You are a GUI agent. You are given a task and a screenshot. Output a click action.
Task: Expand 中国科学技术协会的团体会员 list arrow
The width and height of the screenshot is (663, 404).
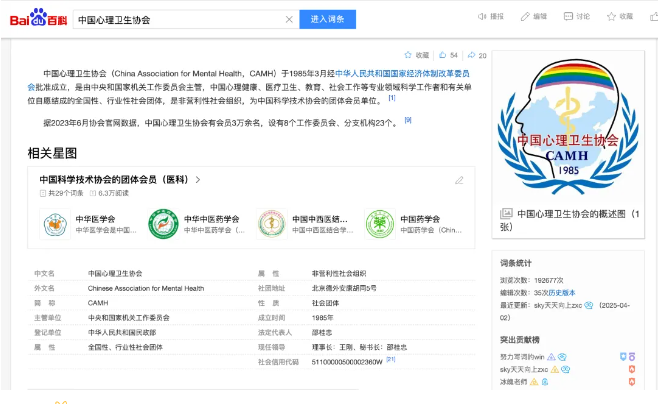click(x=199, y=180)
